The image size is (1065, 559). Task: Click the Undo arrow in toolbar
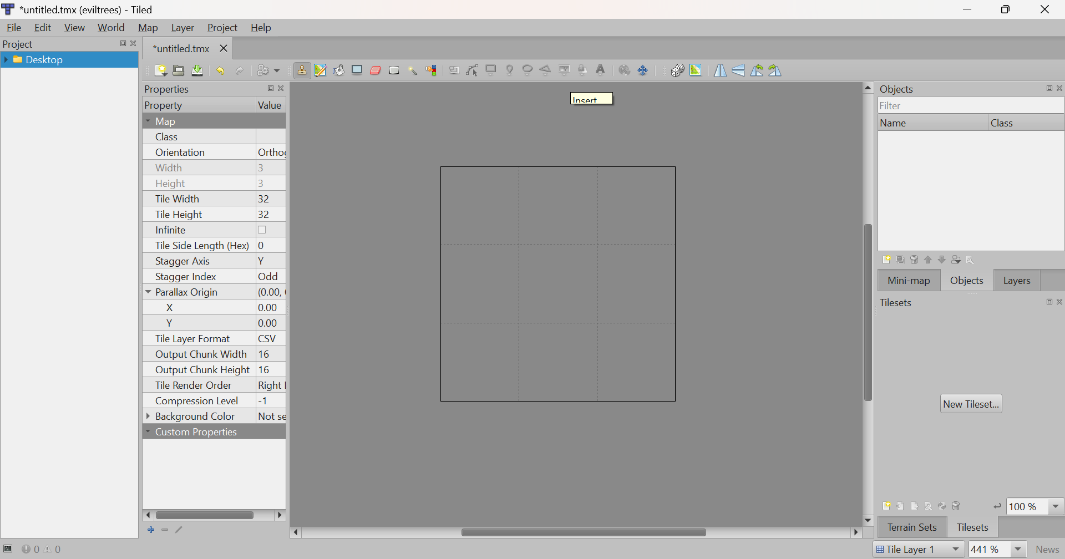click(x=220, y=71)
